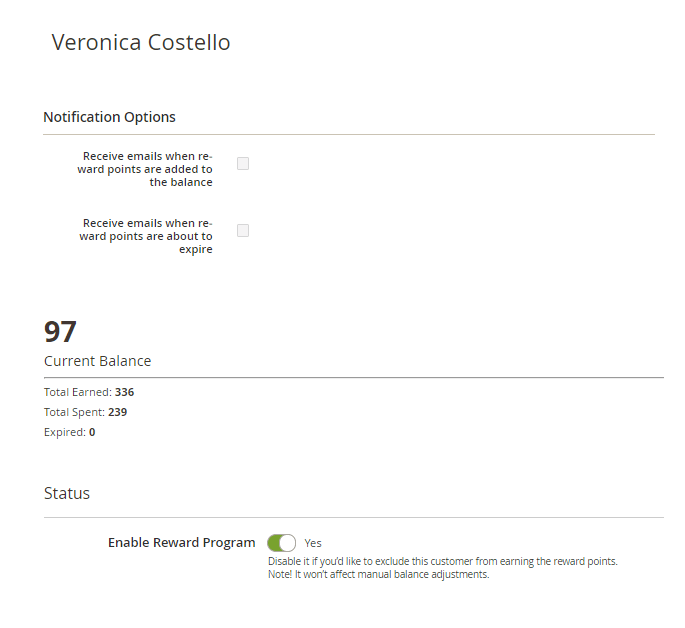Viewport: 685px width, 628px height.
Task: Check the points about to expire email checkbox
Action: [243, 230]
